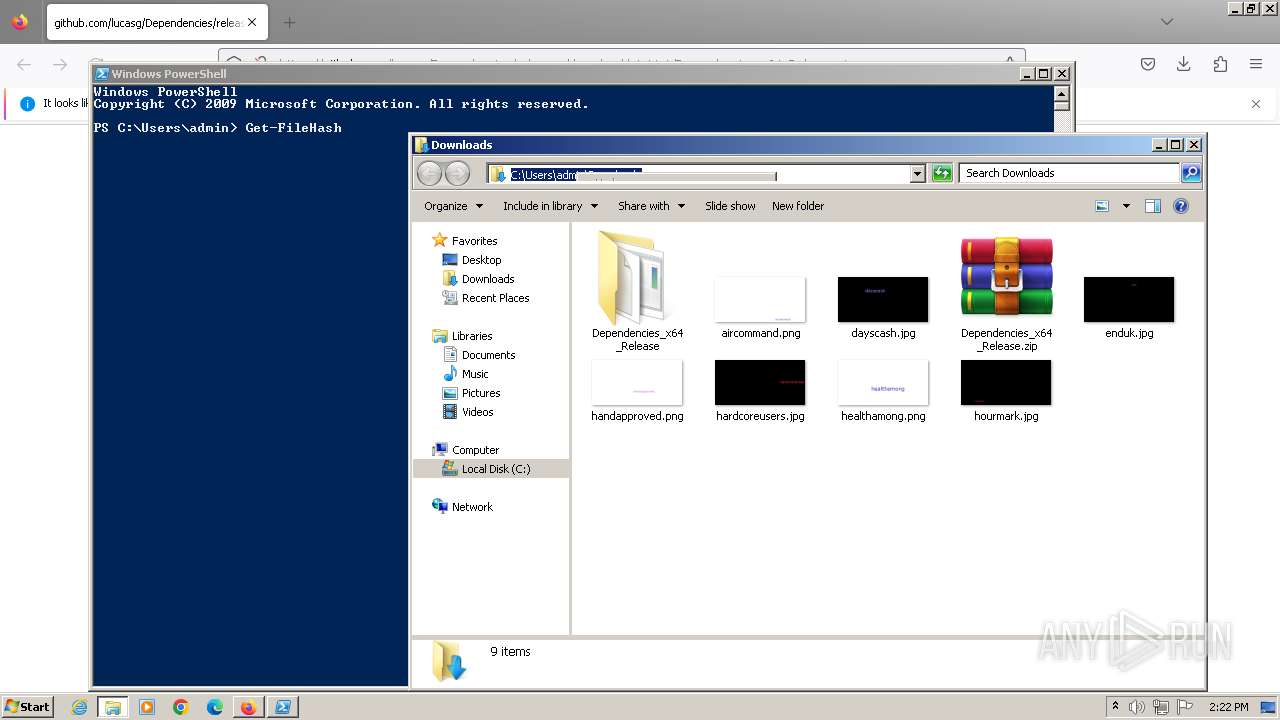The image size is (1280, 720).
Task: Open the Music library
Action: coord(475,374)
